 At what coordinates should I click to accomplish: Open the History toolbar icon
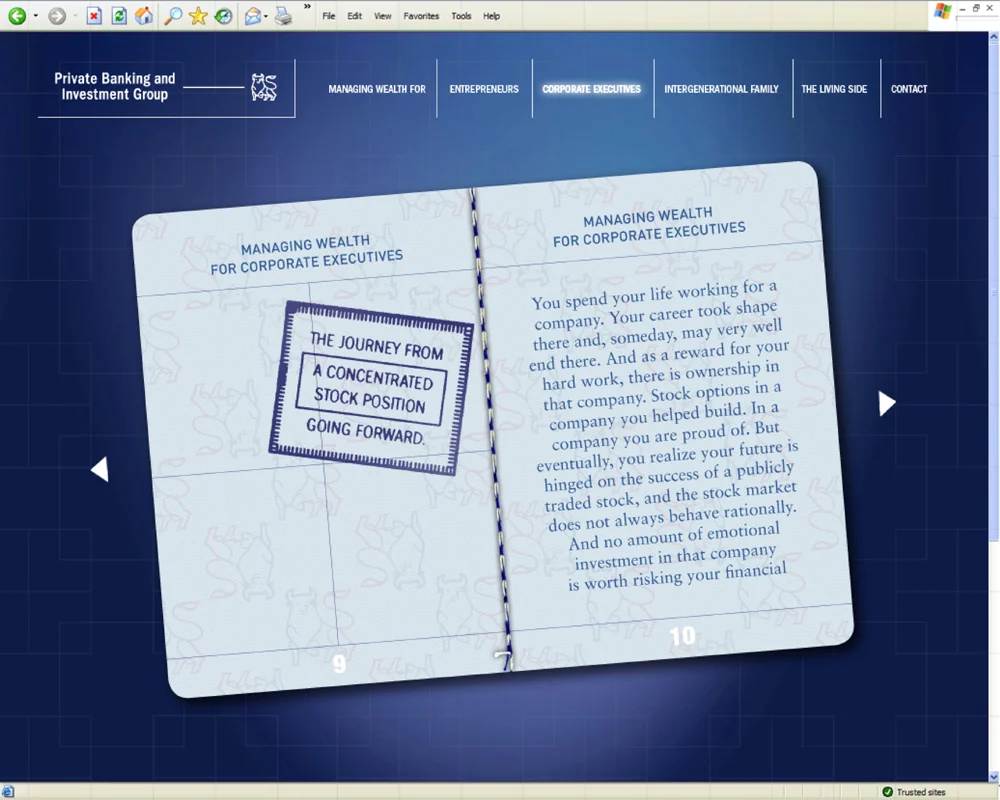223,16
